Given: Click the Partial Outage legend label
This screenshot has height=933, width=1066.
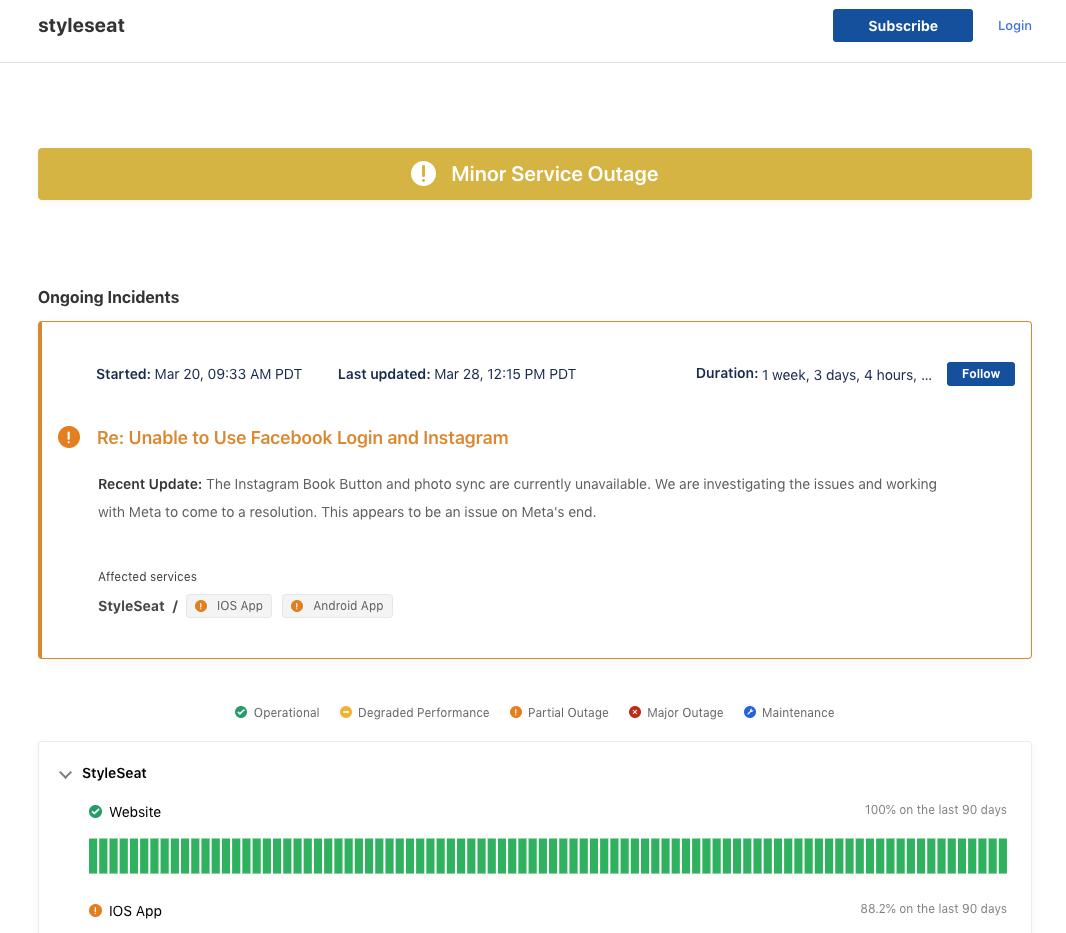Looking at the screenshot, I should point(568,713).
